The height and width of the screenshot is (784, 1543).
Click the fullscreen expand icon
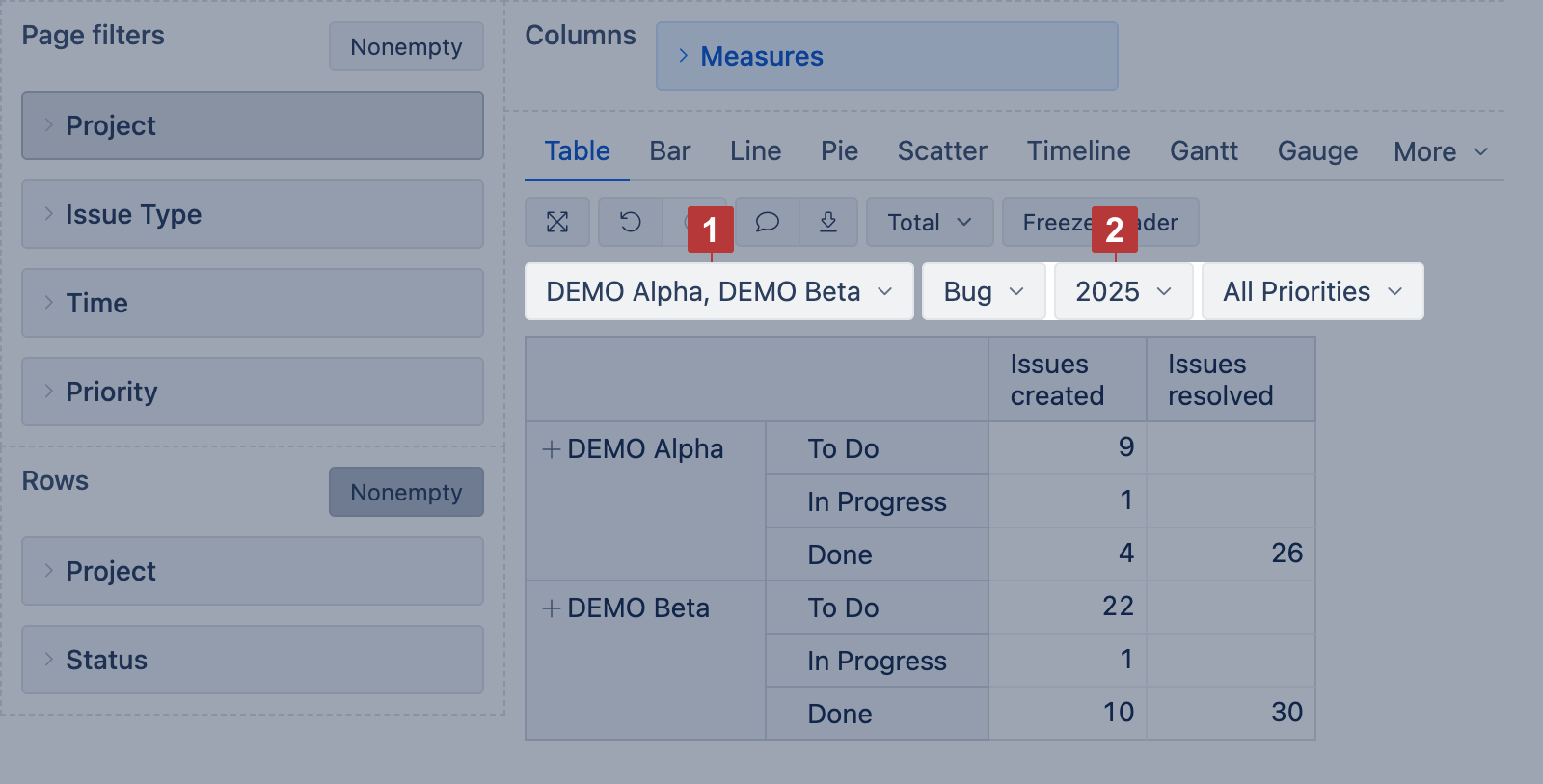pos(557,223)
